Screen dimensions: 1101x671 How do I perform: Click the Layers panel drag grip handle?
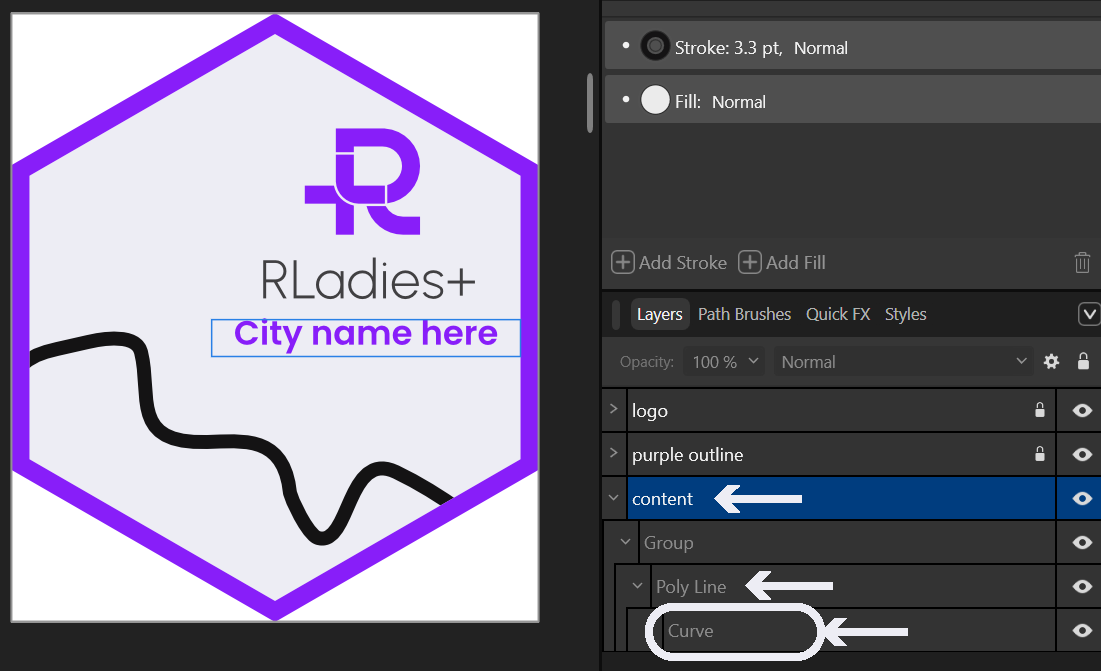click(x=617, y=314)
